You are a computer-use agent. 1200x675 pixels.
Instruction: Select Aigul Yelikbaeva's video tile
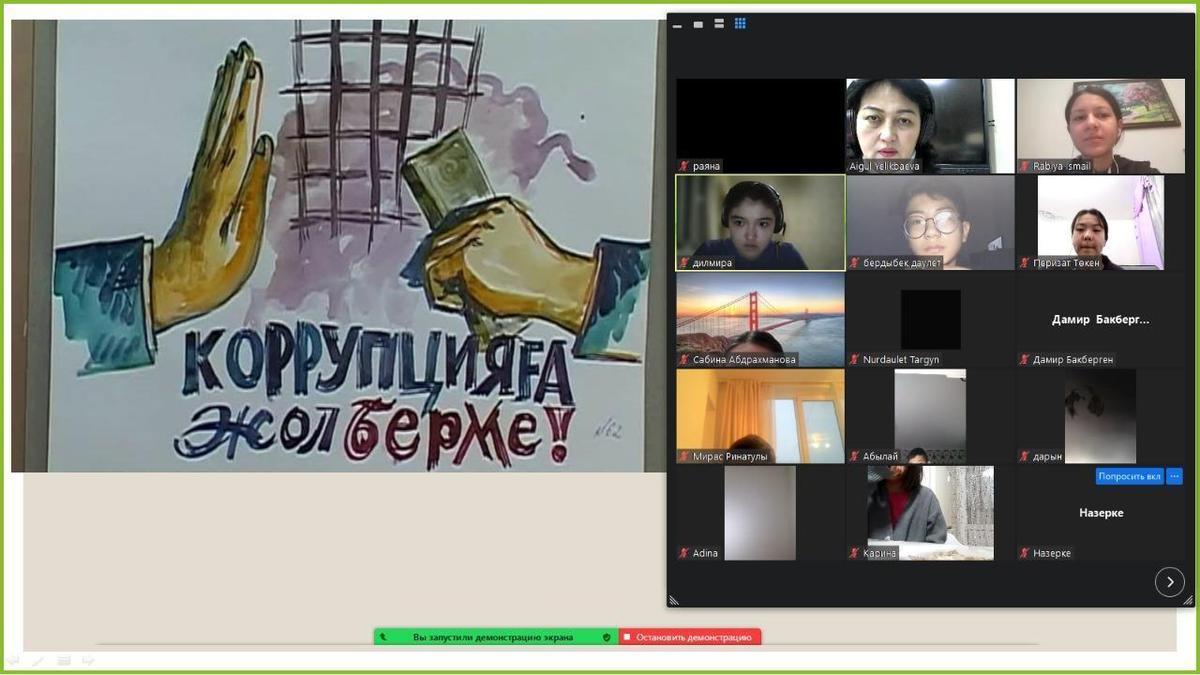930,125
